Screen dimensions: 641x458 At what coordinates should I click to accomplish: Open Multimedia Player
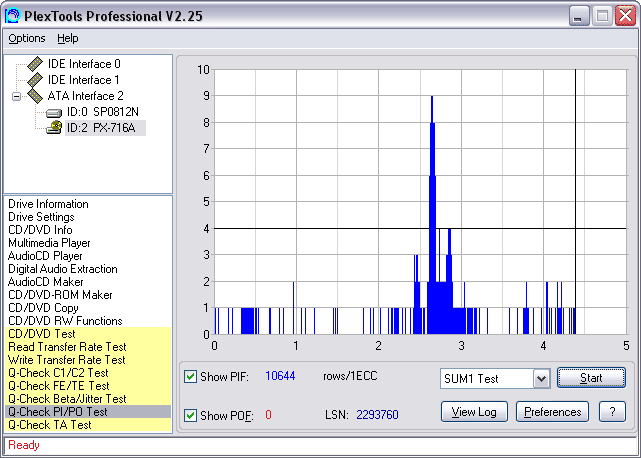click(x=49, y=243)
